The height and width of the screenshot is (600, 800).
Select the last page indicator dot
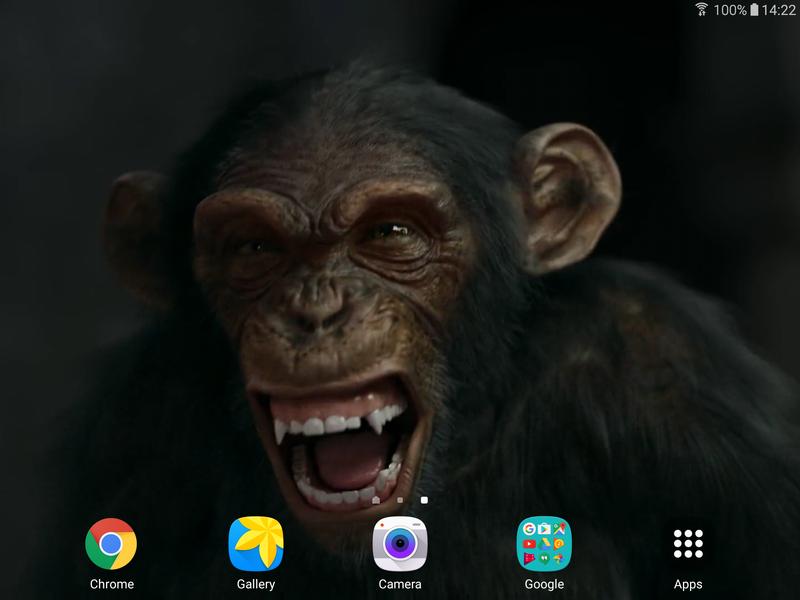(424, 500)
